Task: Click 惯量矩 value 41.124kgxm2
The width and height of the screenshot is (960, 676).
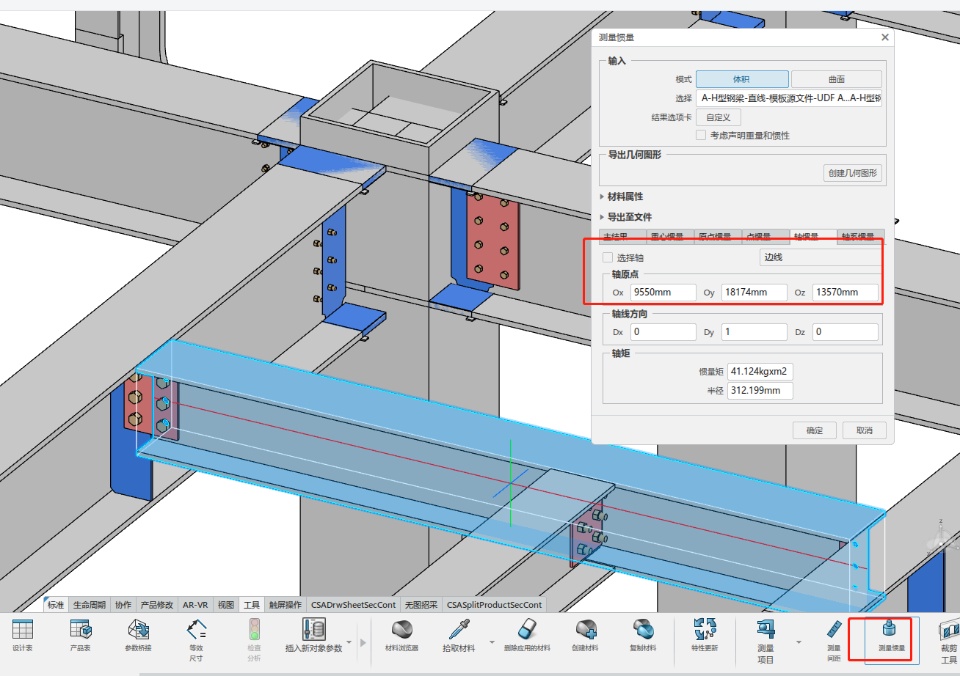Action: click(760, 371)
